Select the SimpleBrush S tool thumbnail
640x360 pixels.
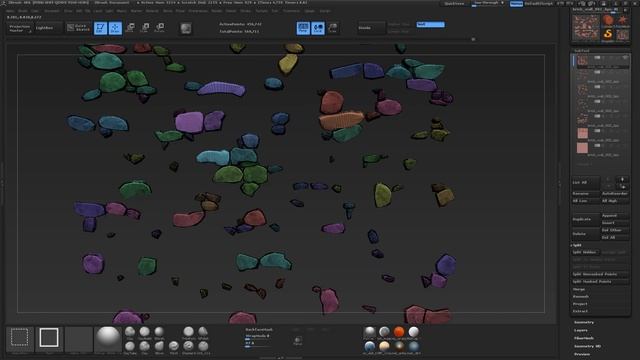(x=608, y=35)
